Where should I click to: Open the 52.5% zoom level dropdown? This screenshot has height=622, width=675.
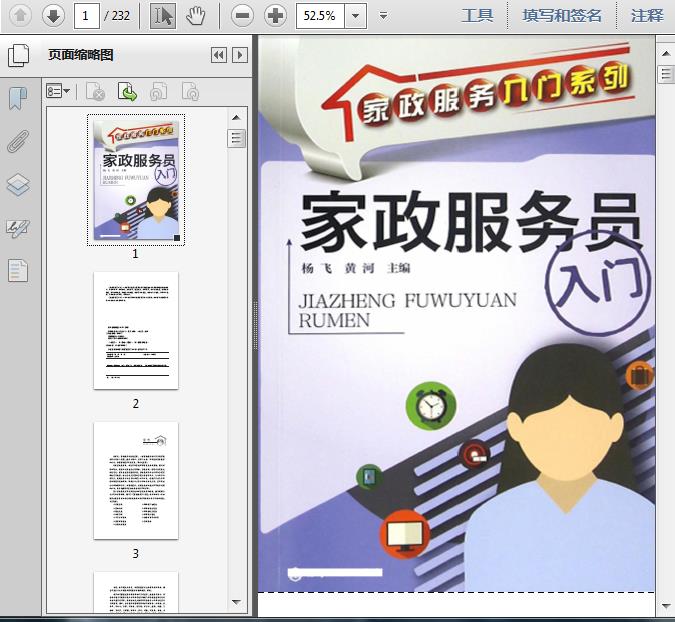pos(355,15)
